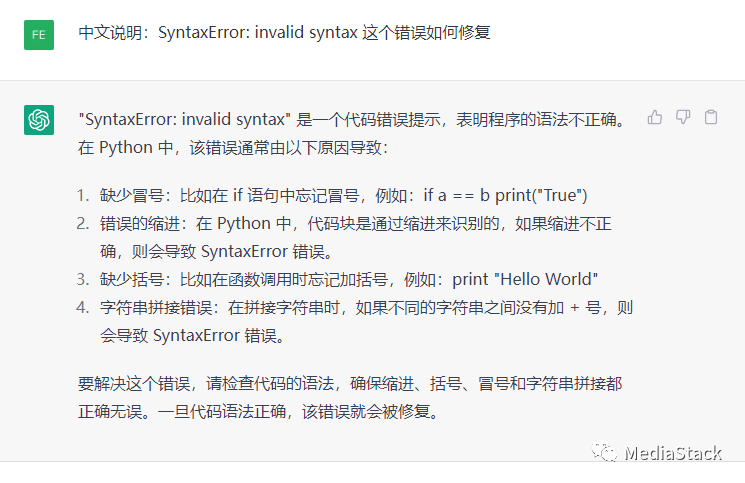Click the thumbs down feedback icon

tap(683, 117)
